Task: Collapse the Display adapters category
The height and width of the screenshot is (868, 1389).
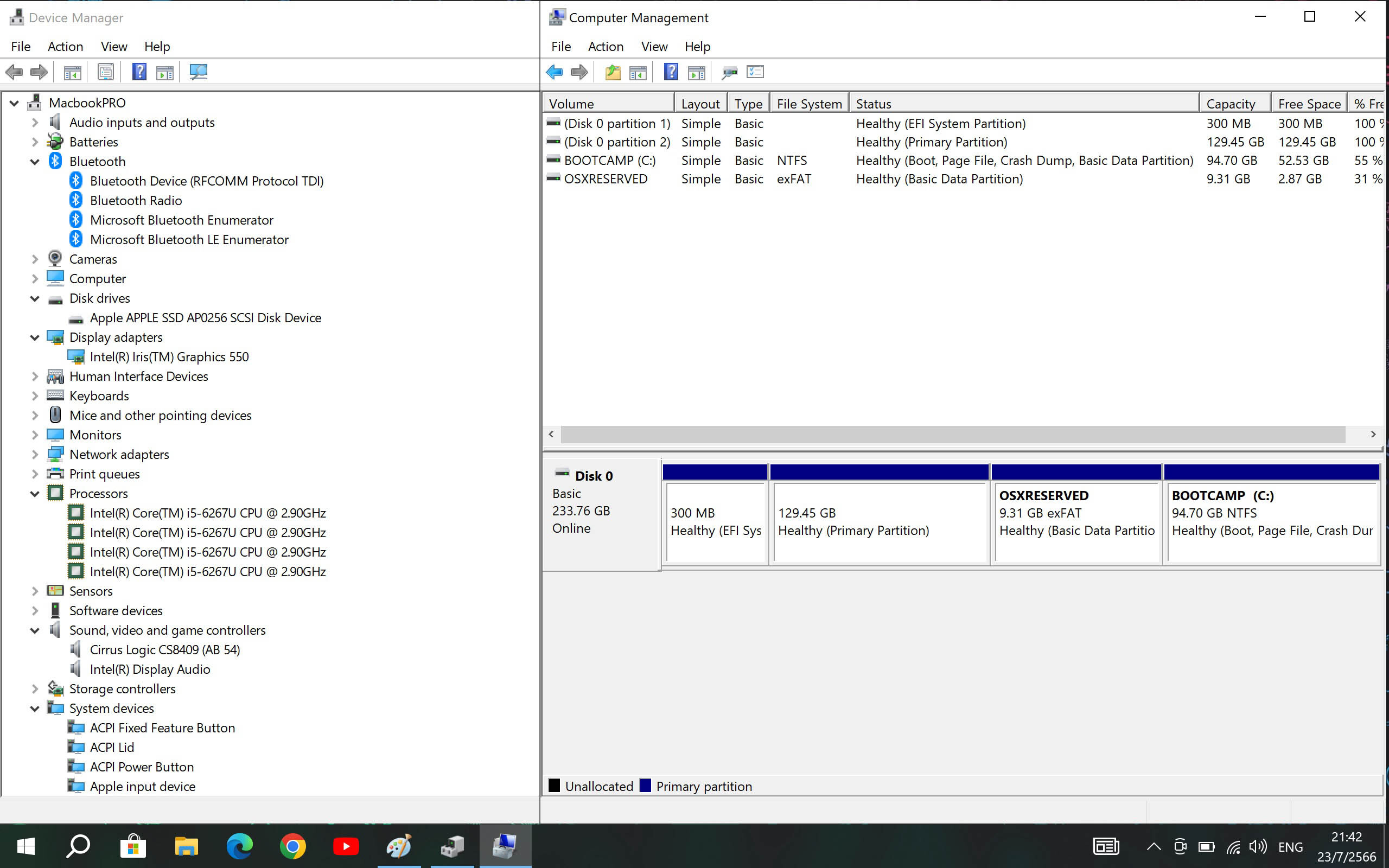Action: (34, 337)
